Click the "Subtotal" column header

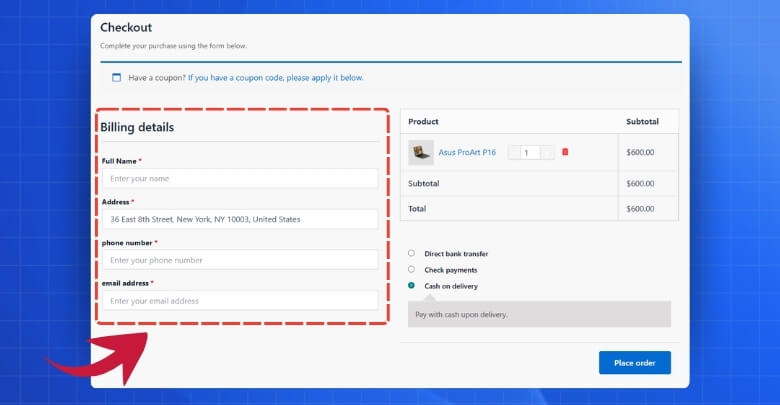[x=642, y=121]
